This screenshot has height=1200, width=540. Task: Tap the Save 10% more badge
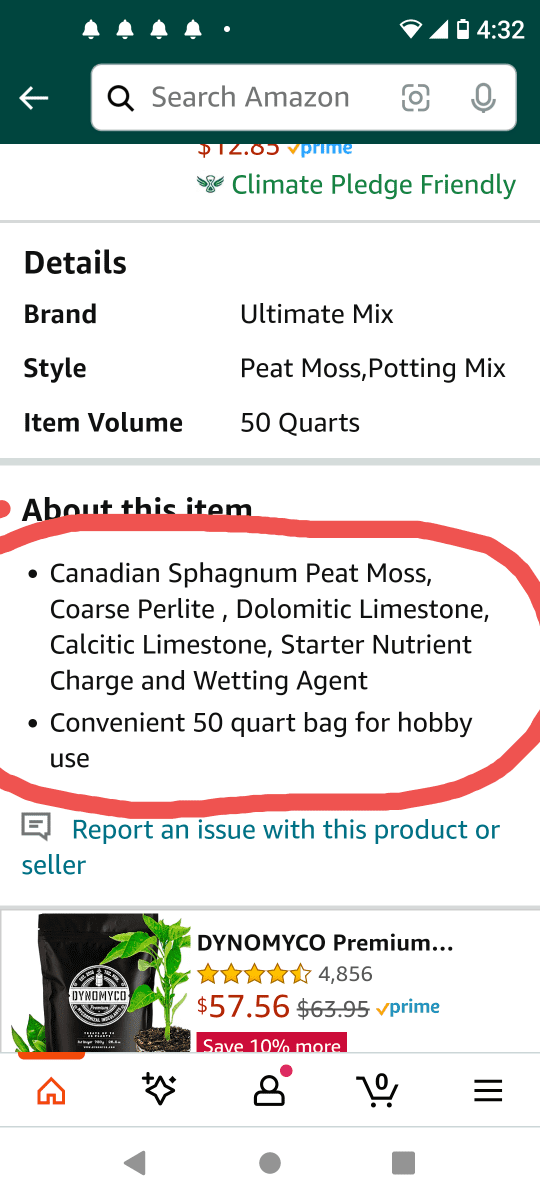point(272,1043)
